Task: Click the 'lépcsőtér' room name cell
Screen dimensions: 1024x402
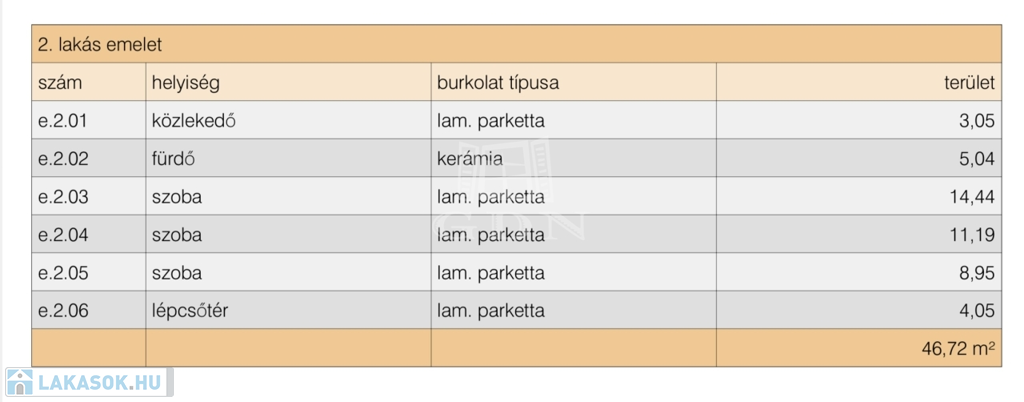Action: [x=190, y=311]
